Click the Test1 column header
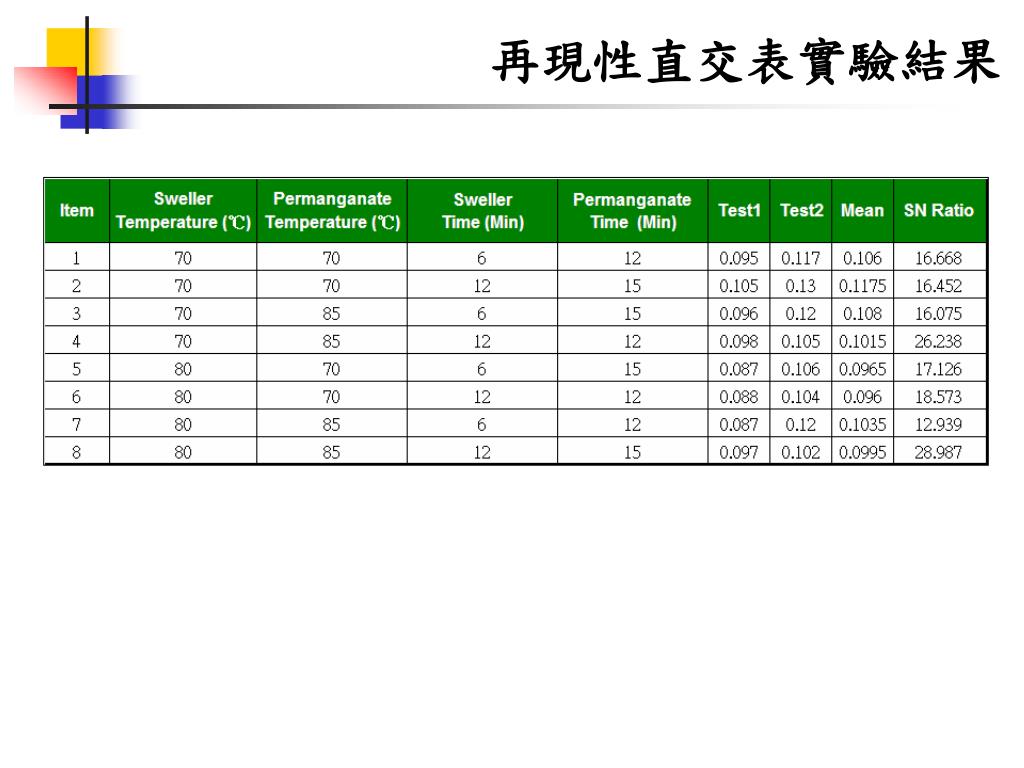The image size is (1024, 768). point(739,210)
